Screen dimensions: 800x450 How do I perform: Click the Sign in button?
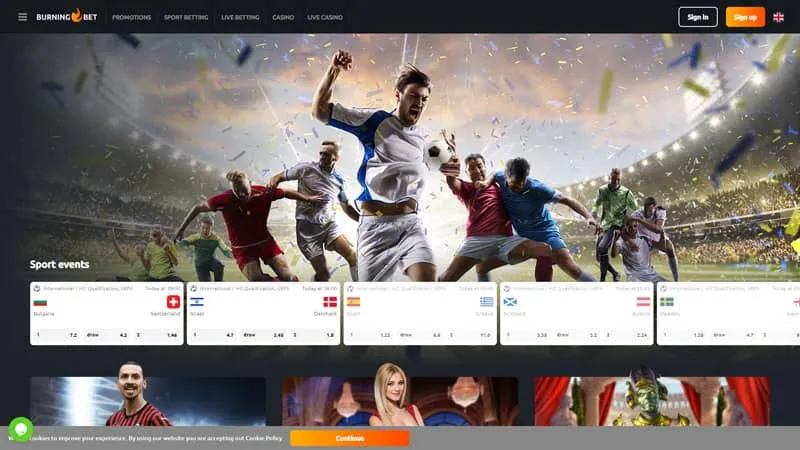point(697,17)
